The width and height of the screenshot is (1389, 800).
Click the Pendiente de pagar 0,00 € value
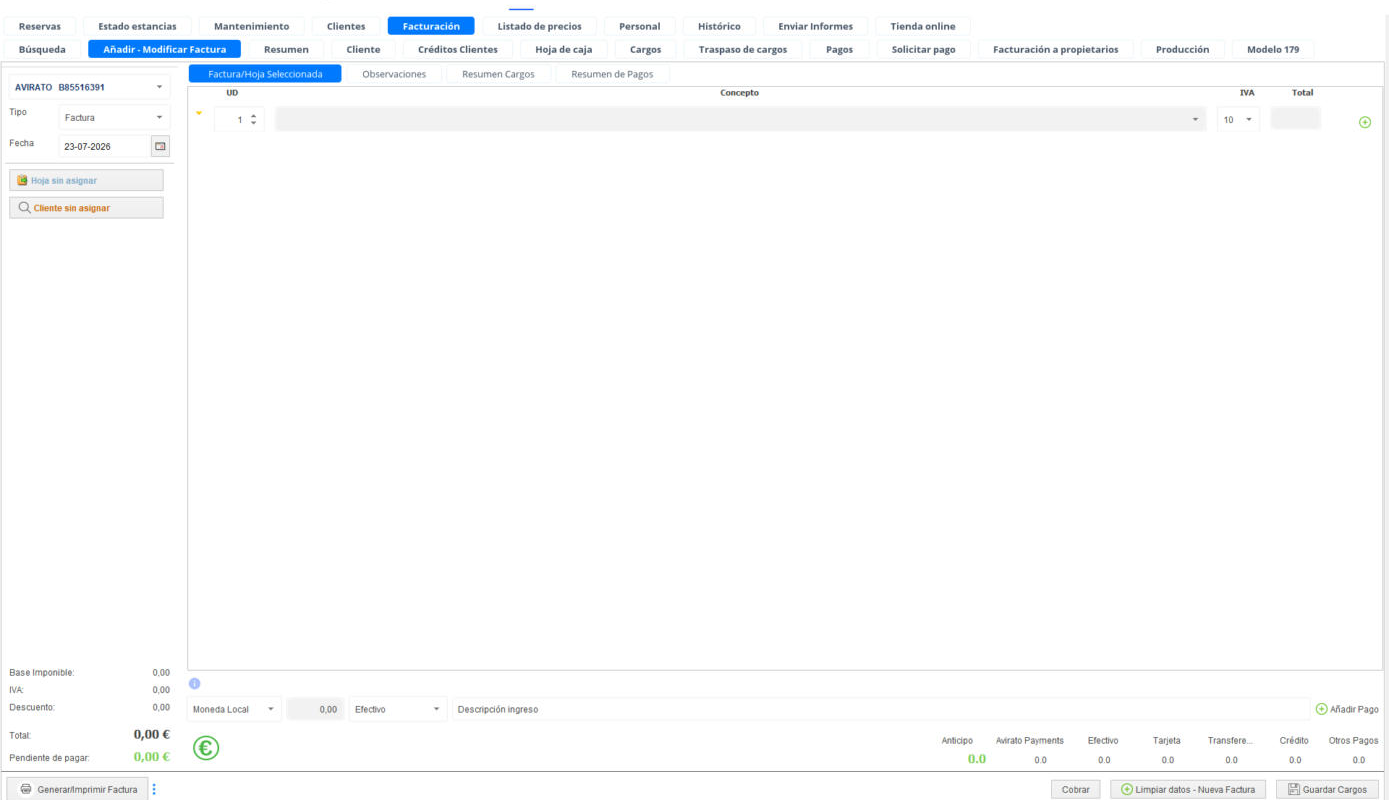(152, 757)
